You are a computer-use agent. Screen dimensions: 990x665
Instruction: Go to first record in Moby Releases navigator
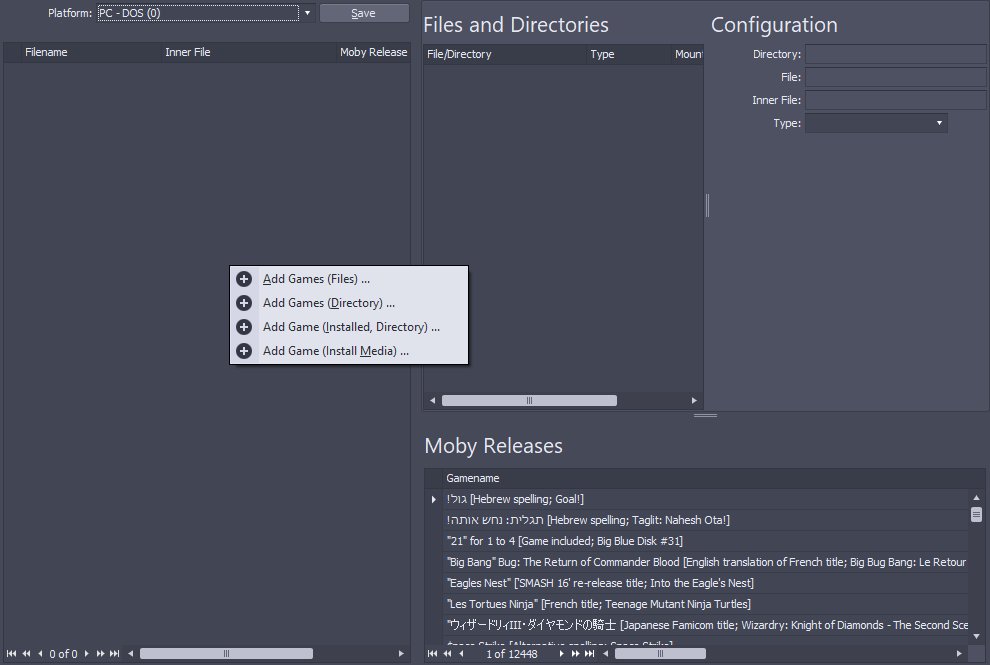432,654
